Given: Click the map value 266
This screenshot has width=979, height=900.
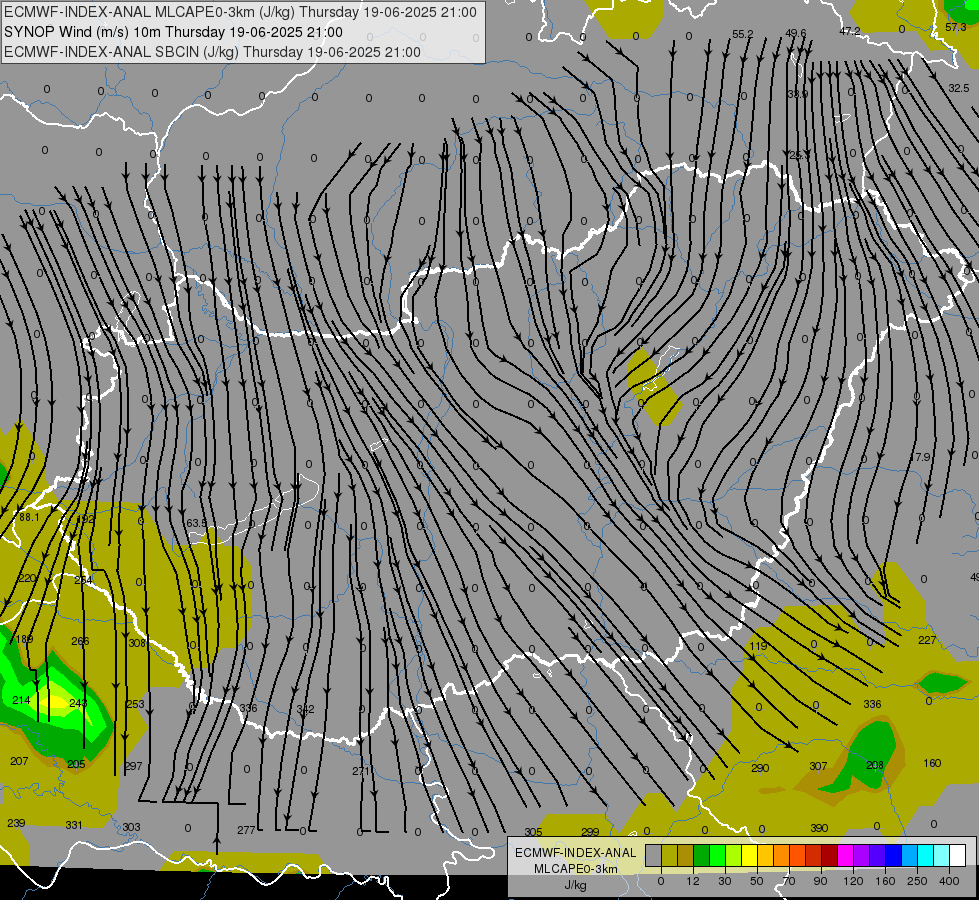Looking at the screenshot, I should point(80,641).
